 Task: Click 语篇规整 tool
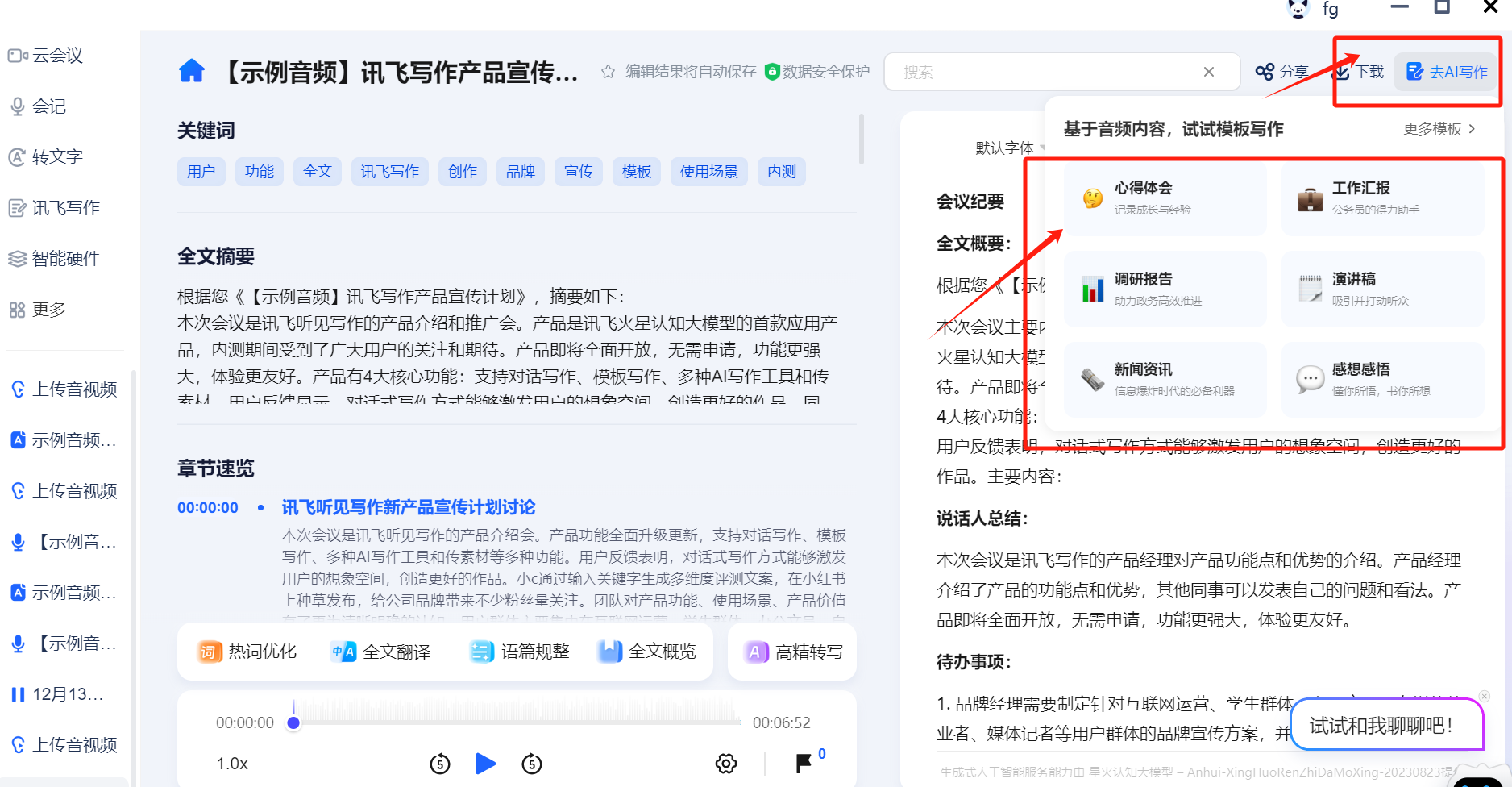click(520, 652)
